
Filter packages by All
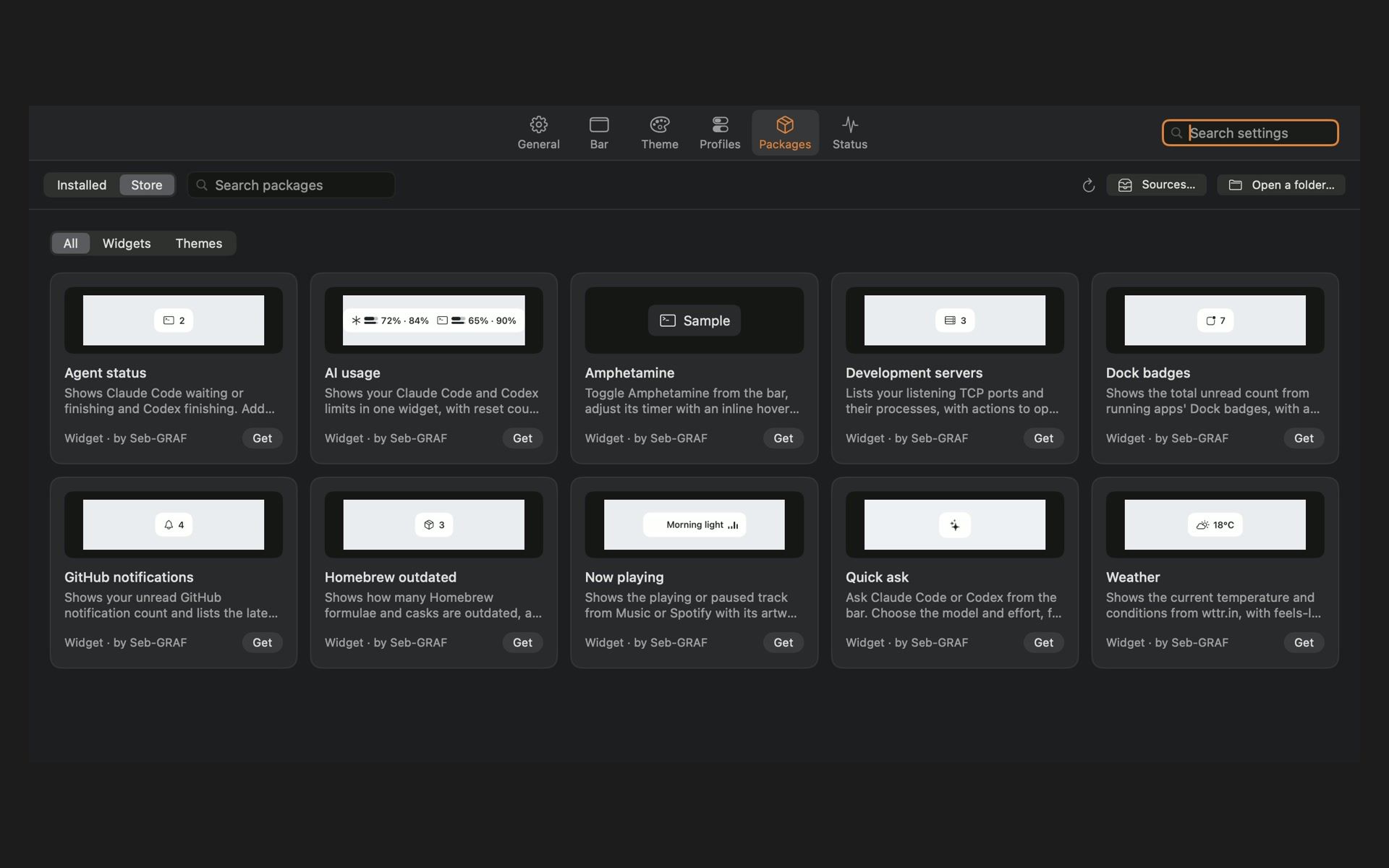(x=70, y=244)
